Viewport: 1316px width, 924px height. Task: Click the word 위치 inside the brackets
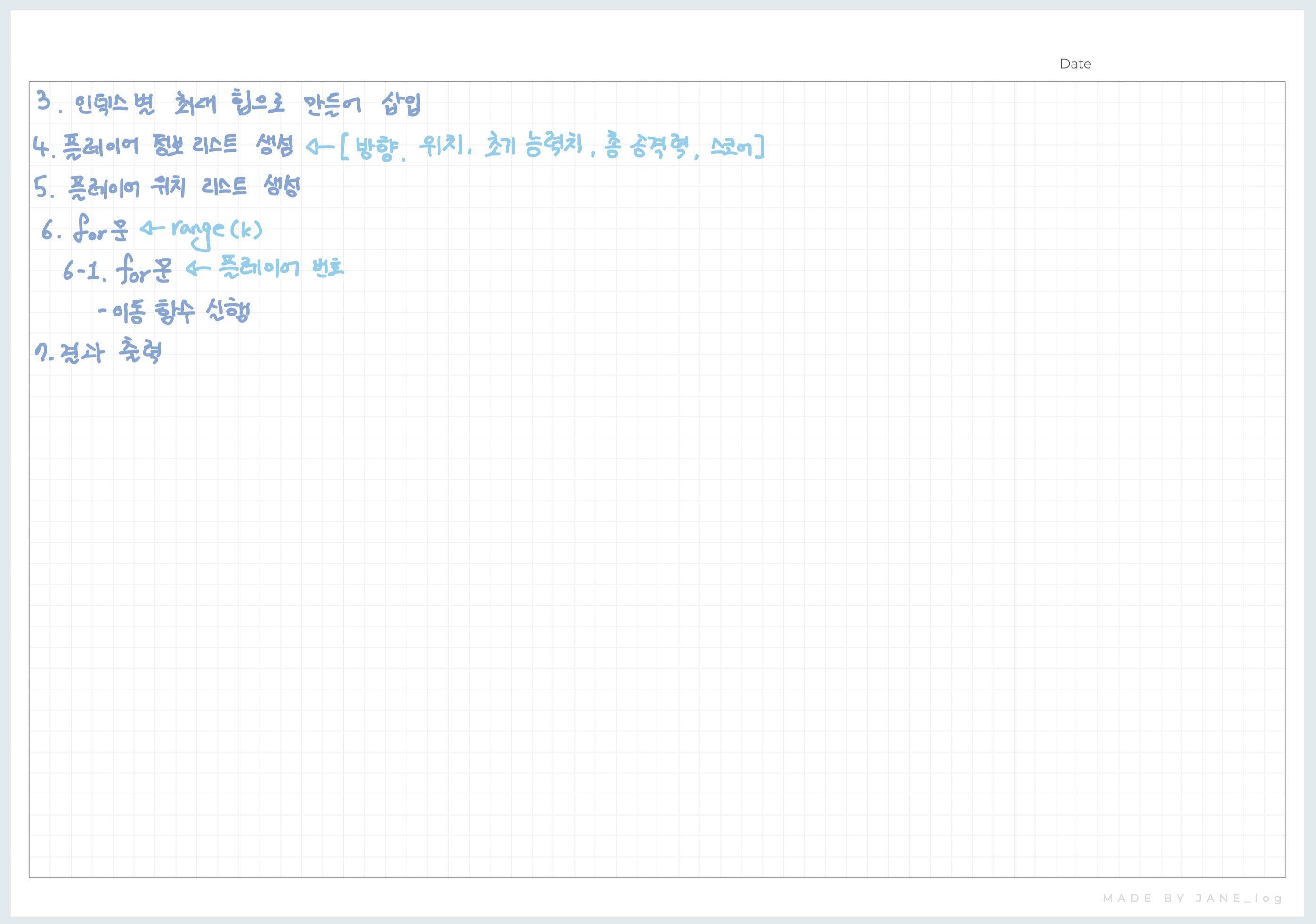coord(440,145)
